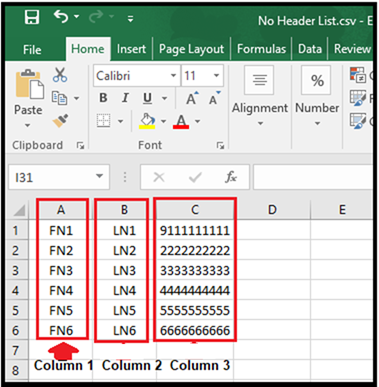The height and width of the screenshot is (387, 379).
Task: Open the Borders dropdown arrow
Action: click(x=121, y=121)
